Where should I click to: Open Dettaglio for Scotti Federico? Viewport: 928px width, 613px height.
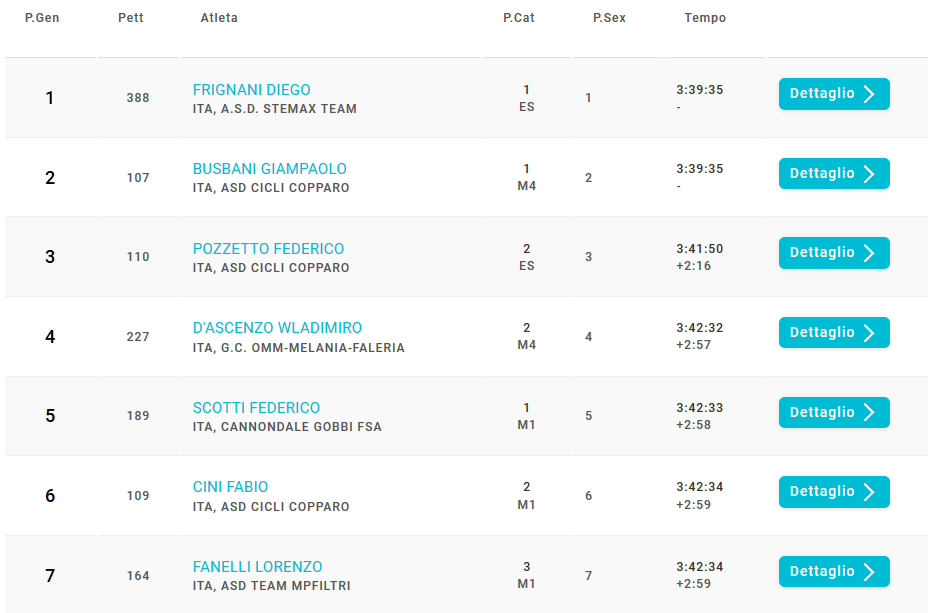[x=834, y=412]
